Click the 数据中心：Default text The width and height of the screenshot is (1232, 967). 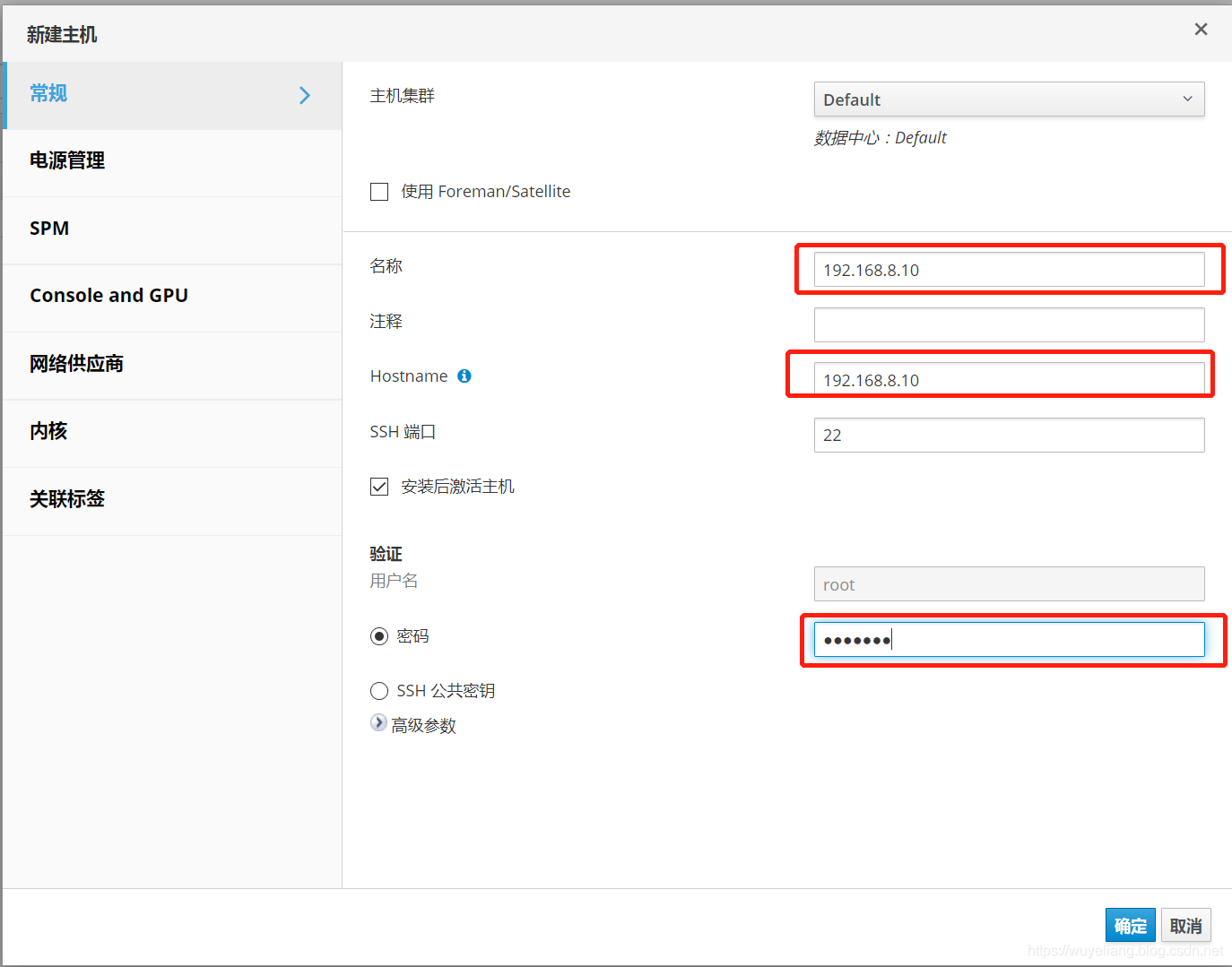click(x=880, y=138)
